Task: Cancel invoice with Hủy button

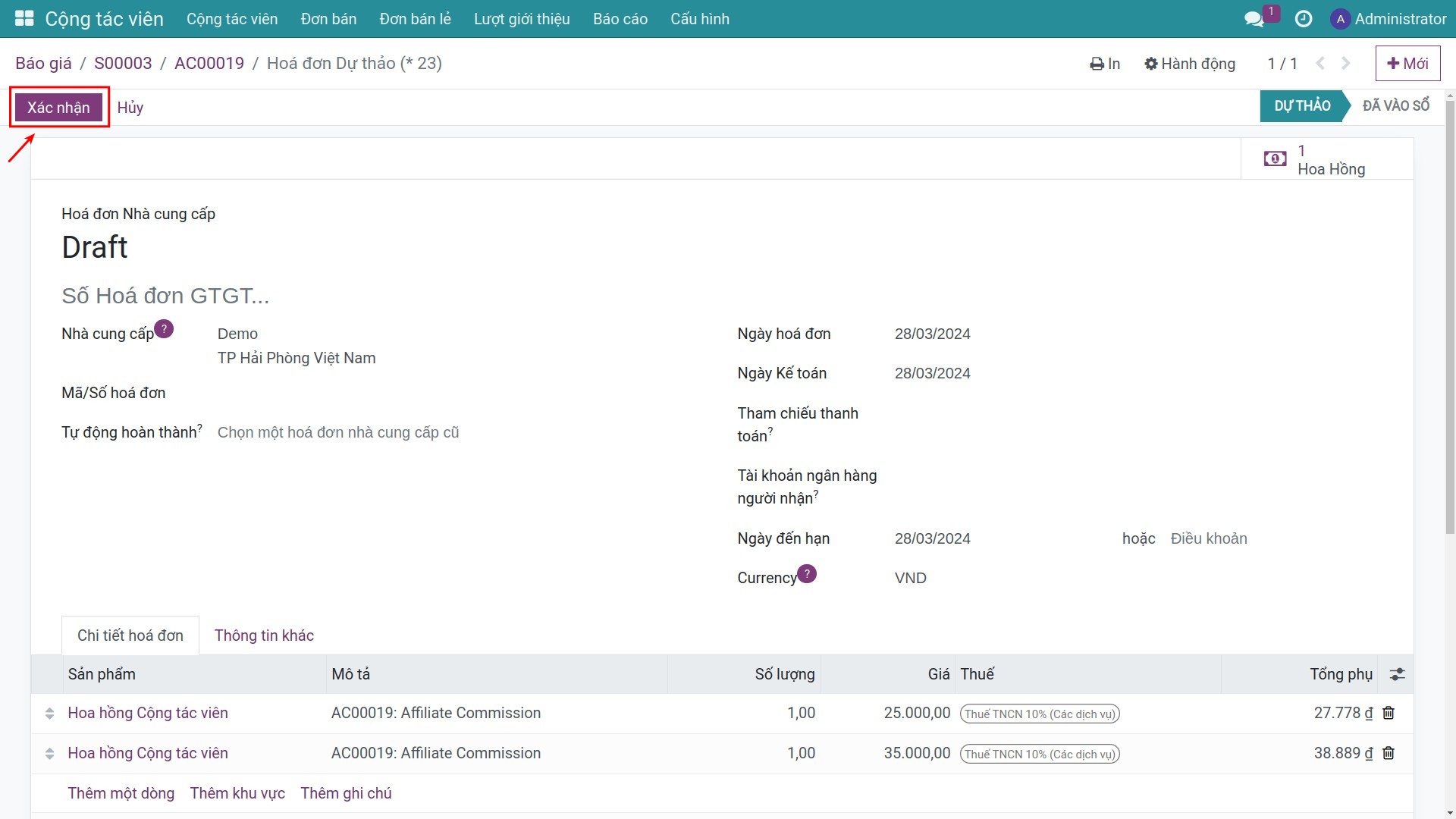Action: [130, 108]
